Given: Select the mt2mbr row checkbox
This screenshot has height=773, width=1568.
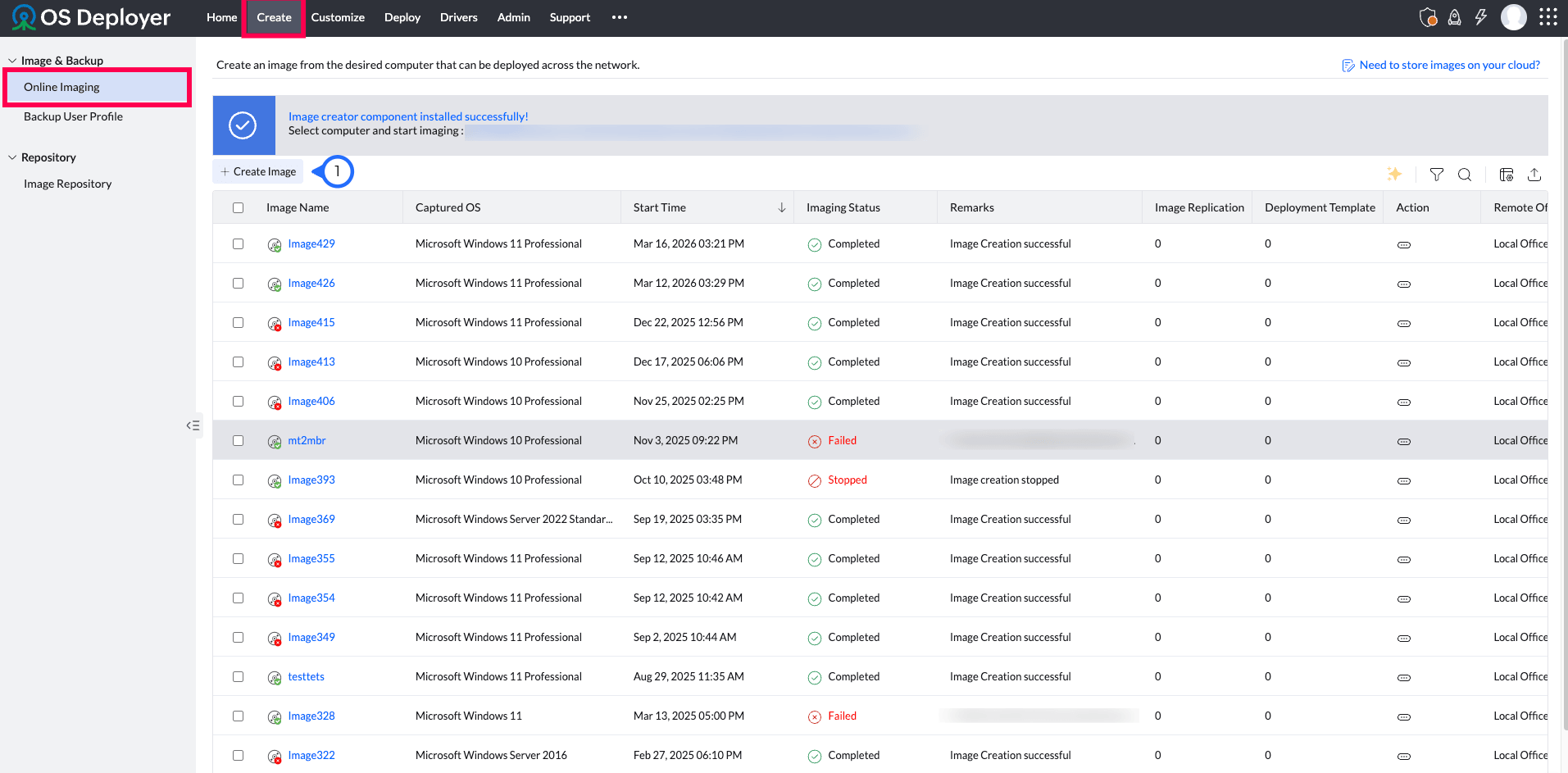Looking at the screenshot, I should [238, 440].
